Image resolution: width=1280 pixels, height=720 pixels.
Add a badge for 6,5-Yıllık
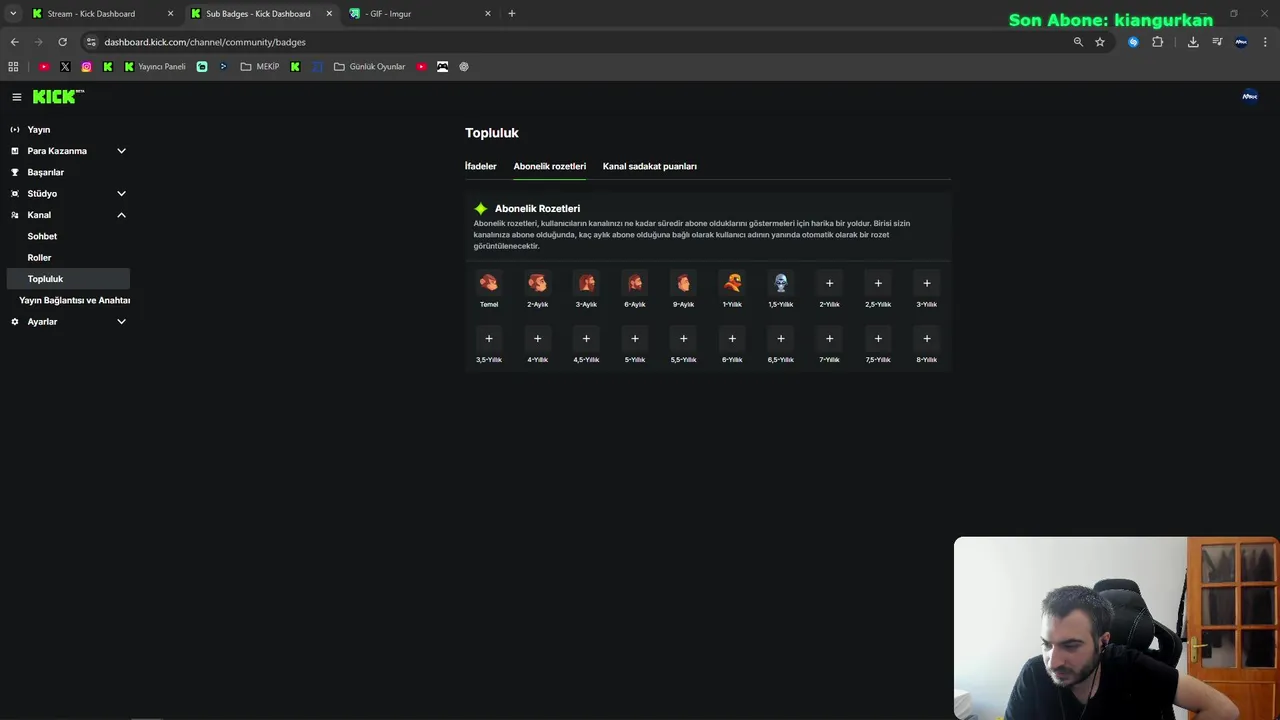pyautogui.click(x=781, y=338)
